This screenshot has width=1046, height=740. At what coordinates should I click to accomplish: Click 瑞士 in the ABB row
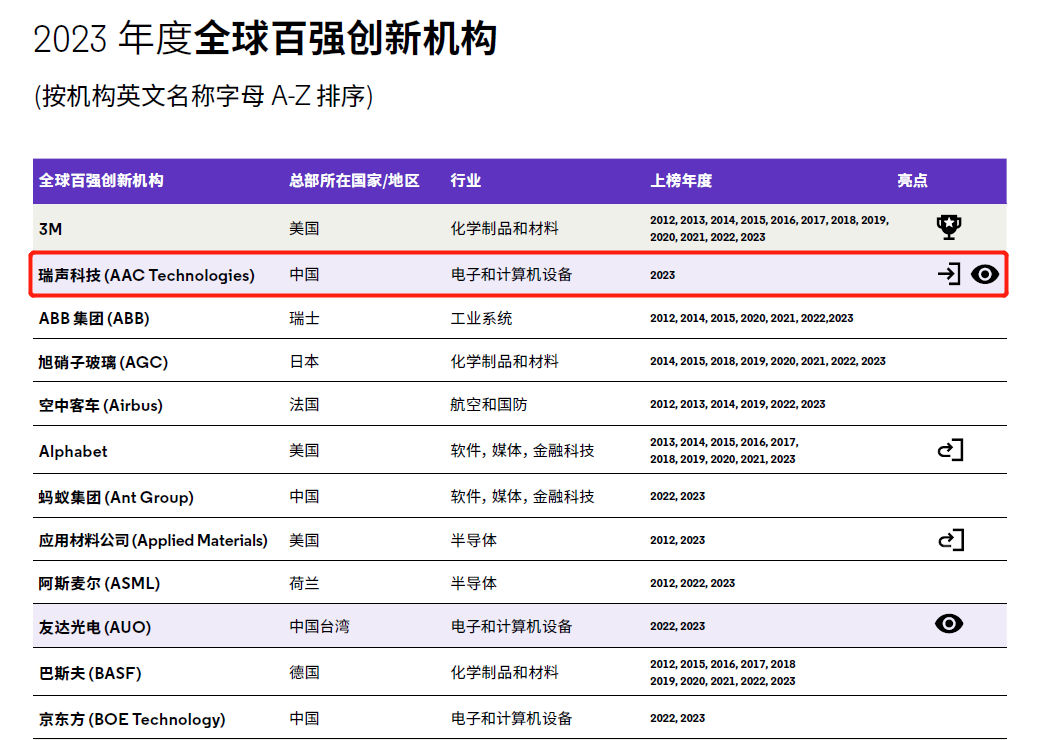point(304,318)
